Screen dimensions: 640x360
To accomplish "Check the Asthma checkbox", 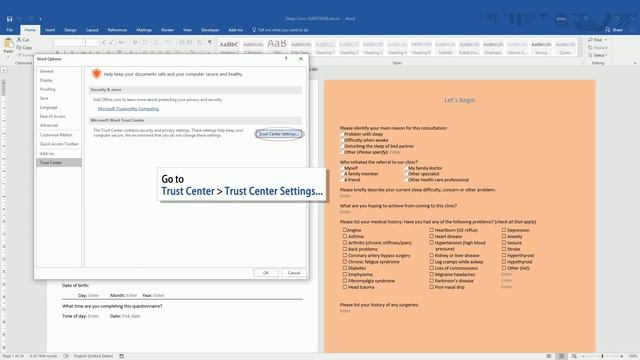I will (345, 236).
